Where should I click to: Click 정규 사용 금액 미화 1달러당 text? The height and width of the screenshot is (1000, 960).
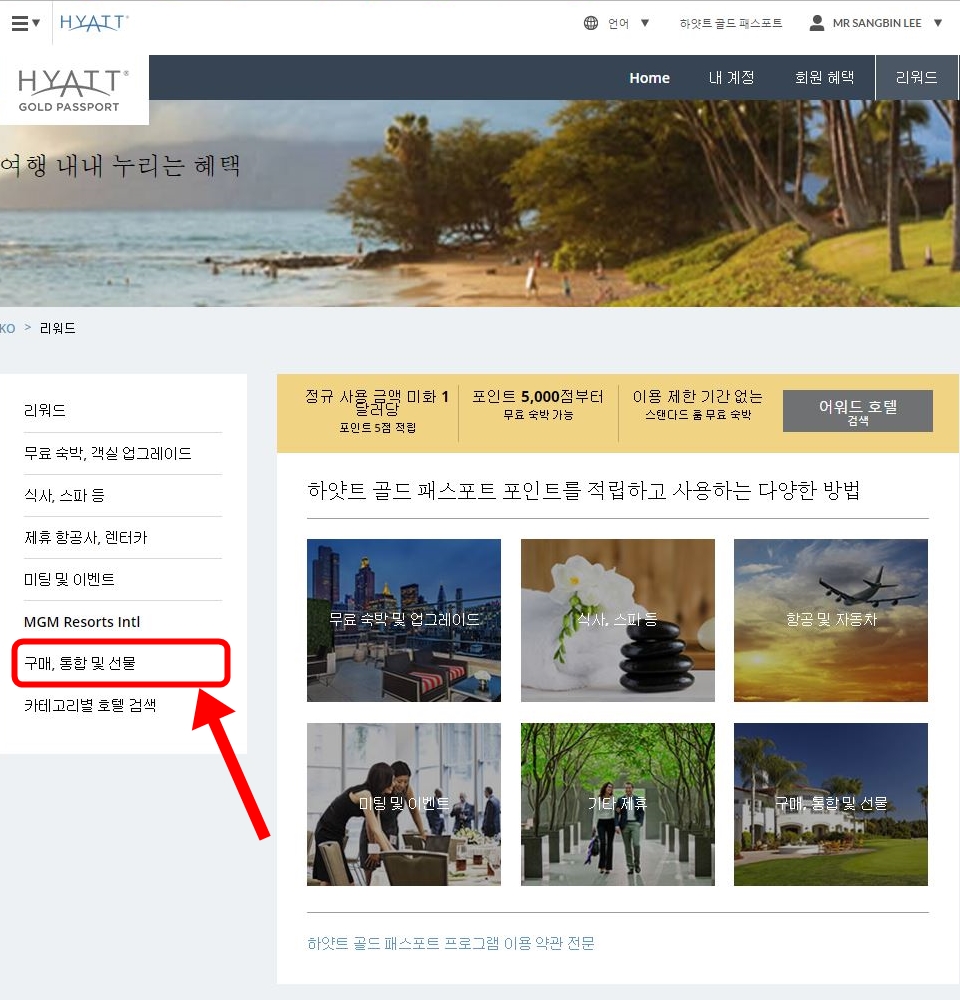click(x=377, y=402)
